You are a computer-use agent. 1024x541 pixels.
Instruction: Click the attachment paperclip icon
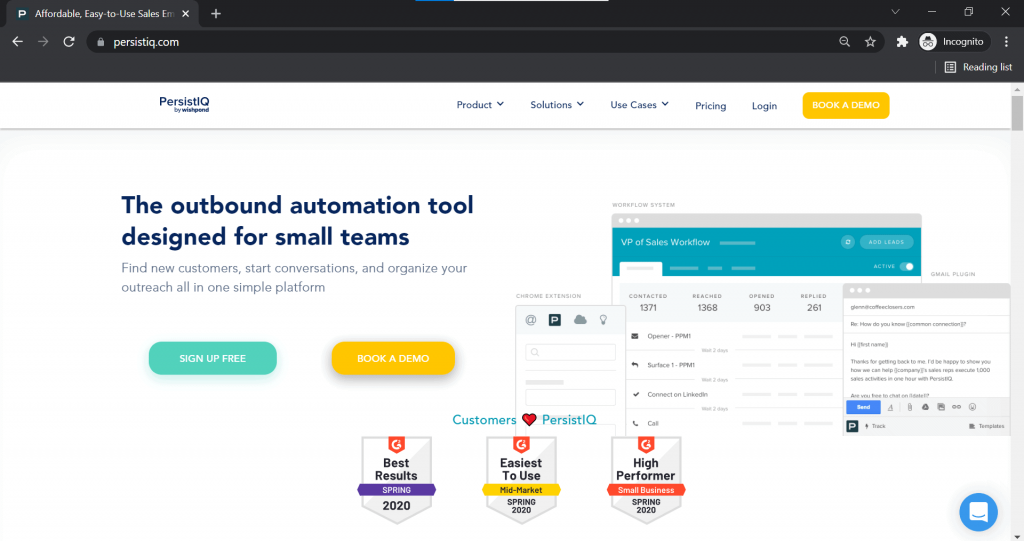909,407
